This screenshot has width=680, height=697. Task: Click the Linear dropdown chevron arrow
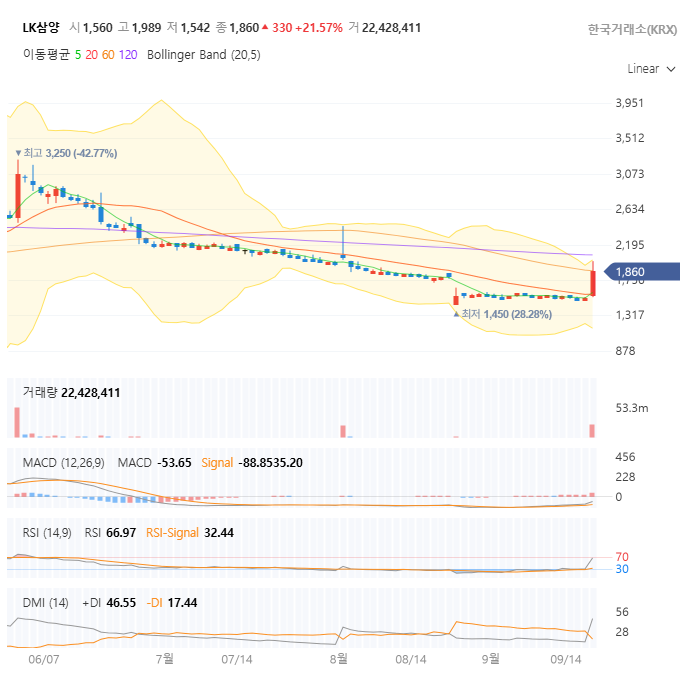tap(671, 69)
